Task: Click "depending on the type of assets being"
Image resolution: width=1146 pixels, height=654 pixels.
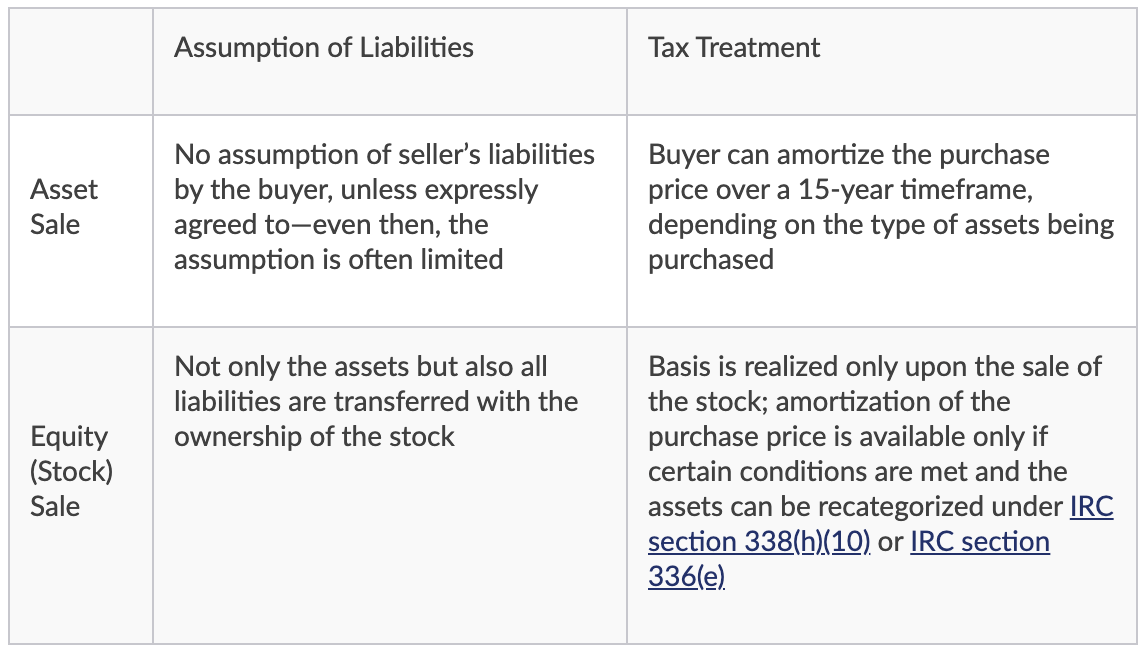Action: [x=880, y=224]
